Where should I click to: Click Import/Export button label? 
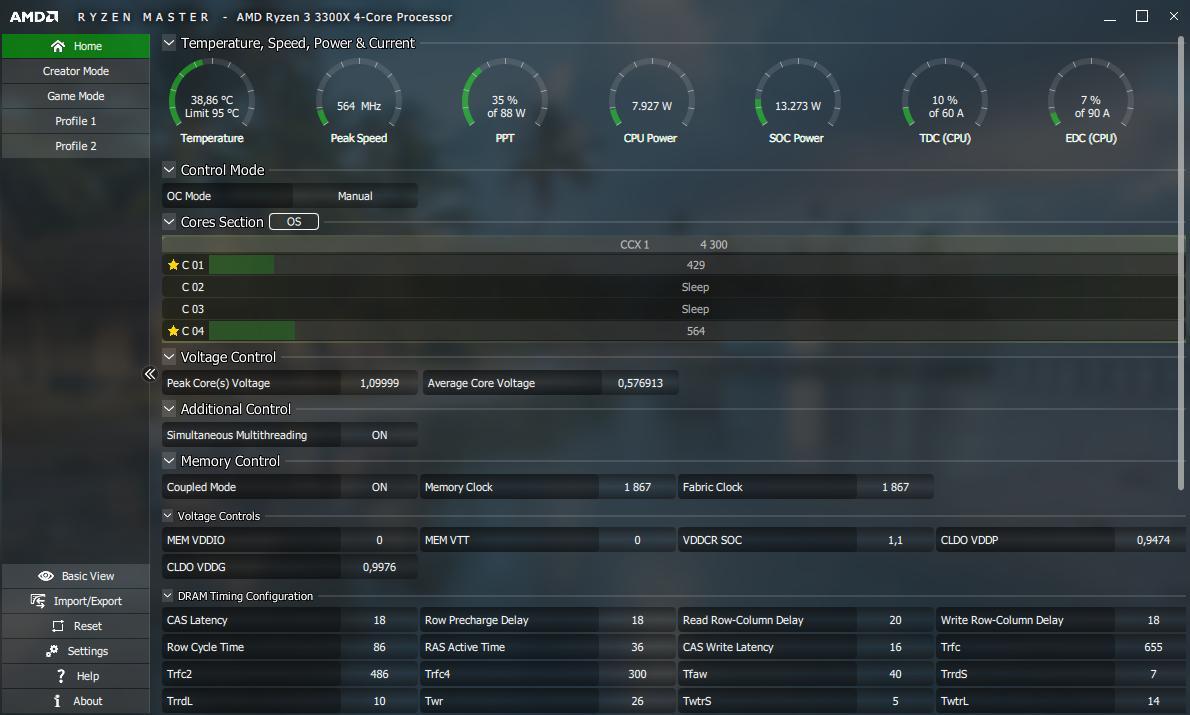[87, 601]
